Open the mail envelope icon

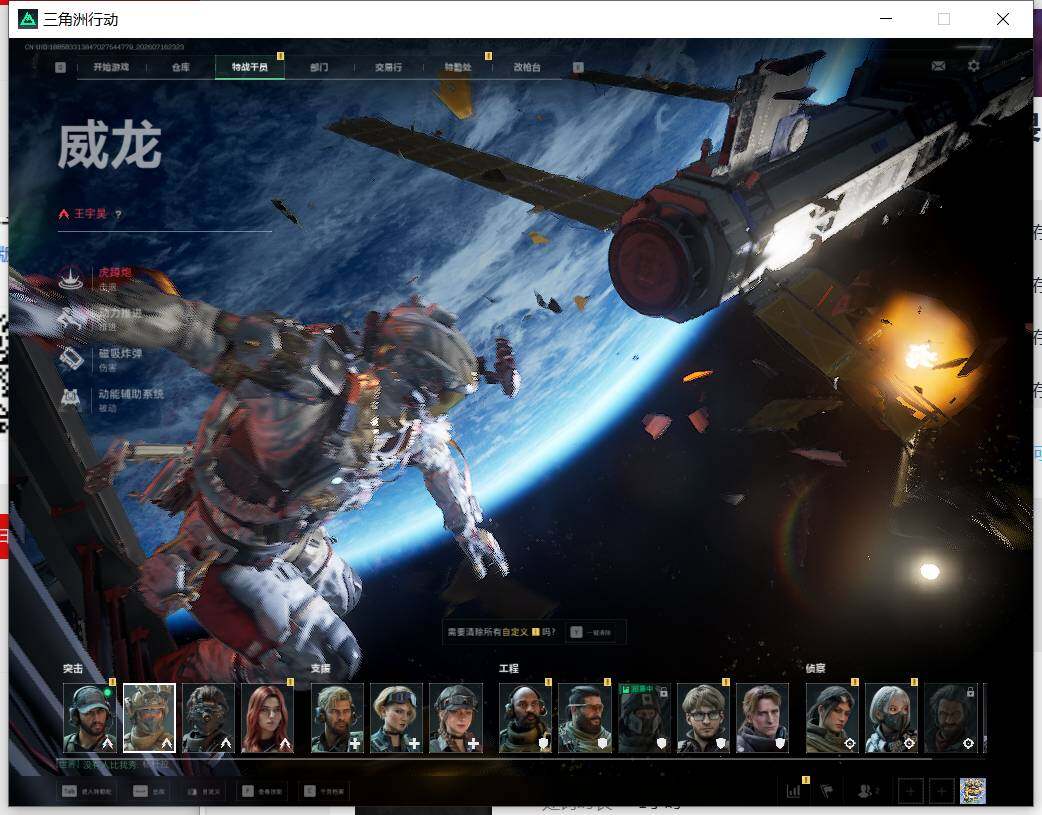coord(938,66)
